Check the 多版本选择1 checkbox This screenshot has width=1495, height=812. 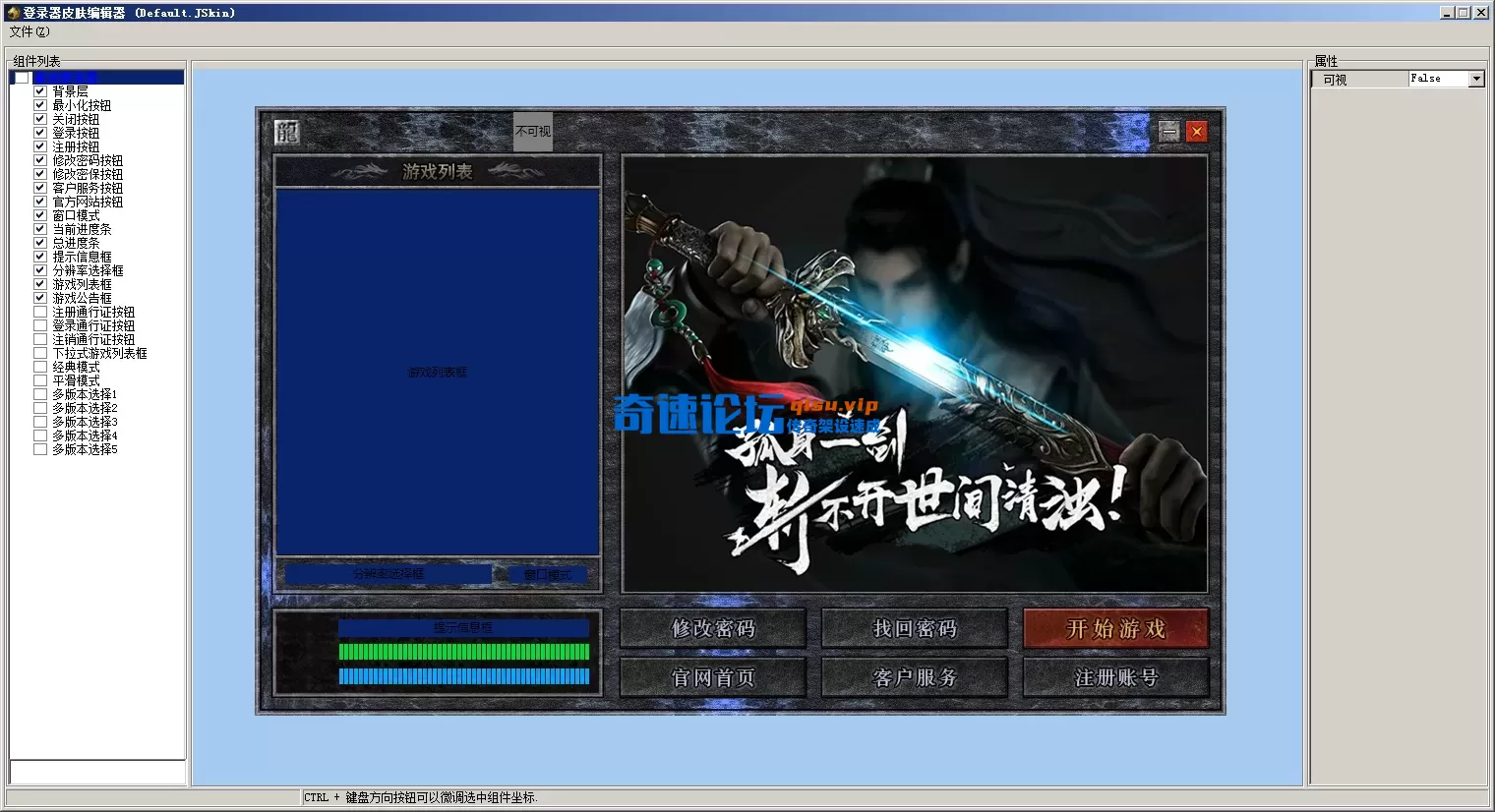pos(39,394)
